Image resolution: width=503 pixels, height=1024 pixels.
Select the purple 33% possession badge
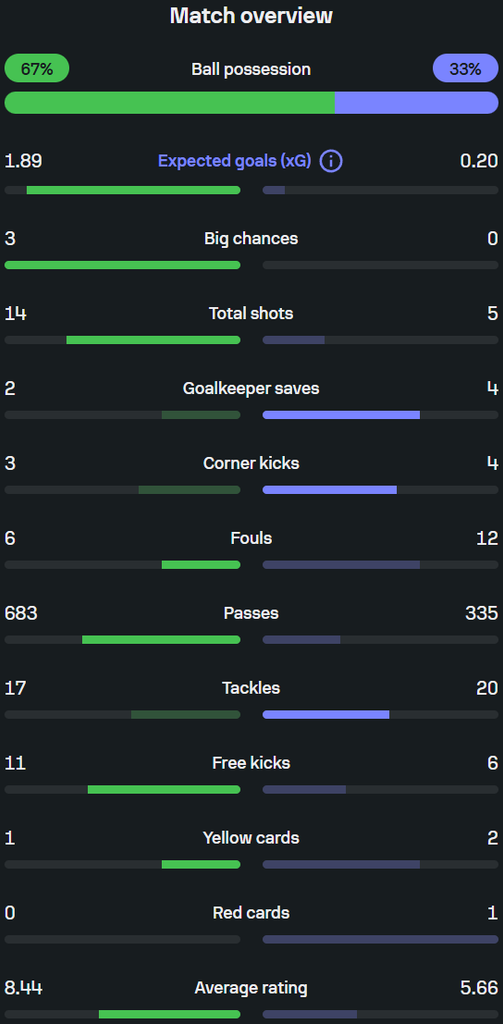(466, 69)
